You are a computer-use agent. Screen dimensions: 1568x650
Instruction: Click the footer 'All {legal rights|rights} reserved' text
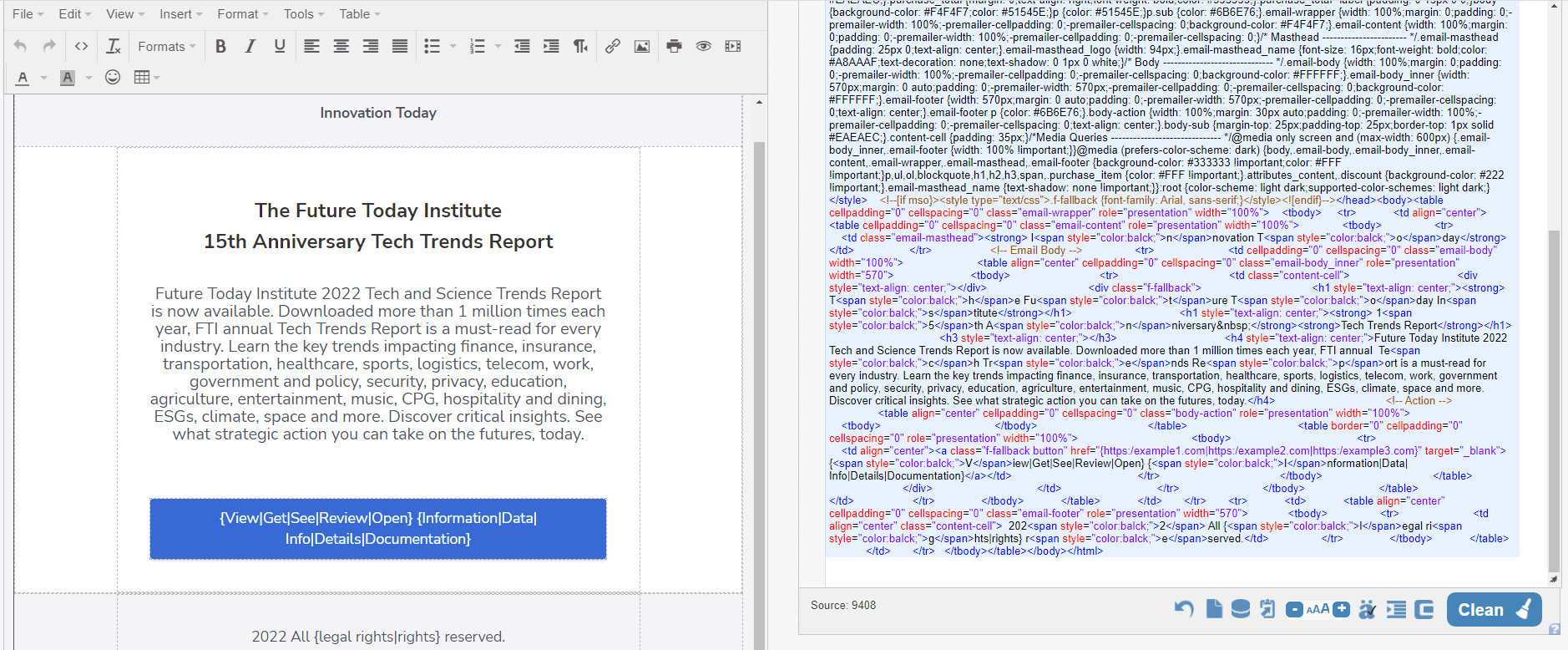coord(397,637)
